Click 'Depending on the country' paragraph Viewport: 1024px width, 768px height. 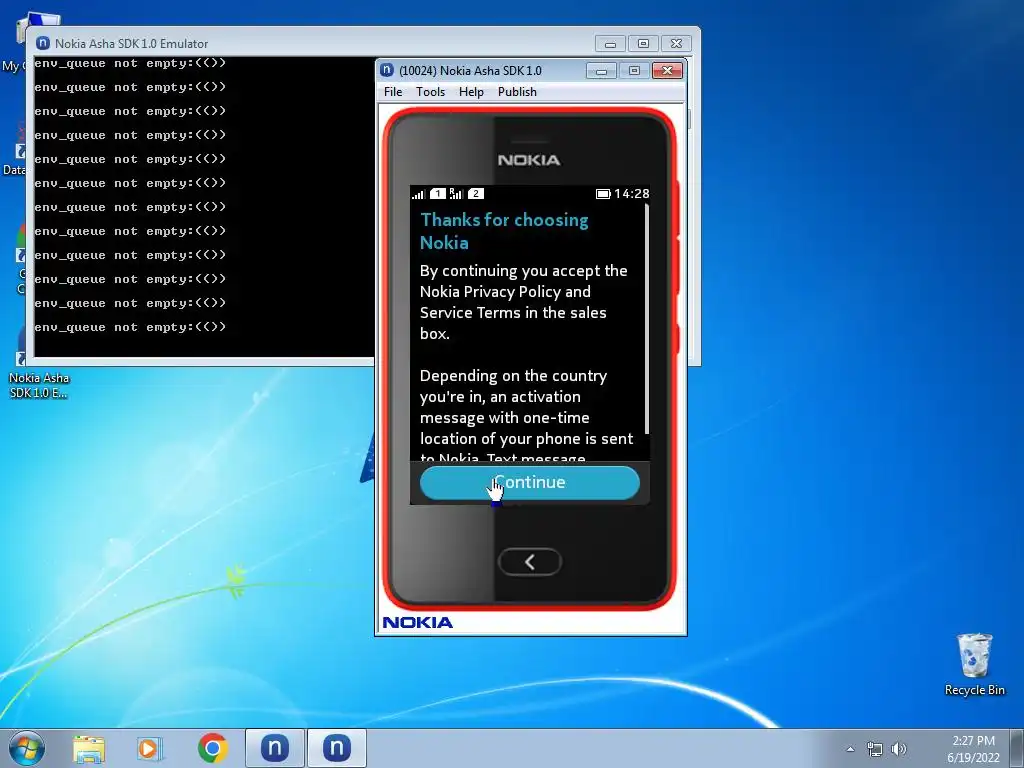tap(526, 415)
